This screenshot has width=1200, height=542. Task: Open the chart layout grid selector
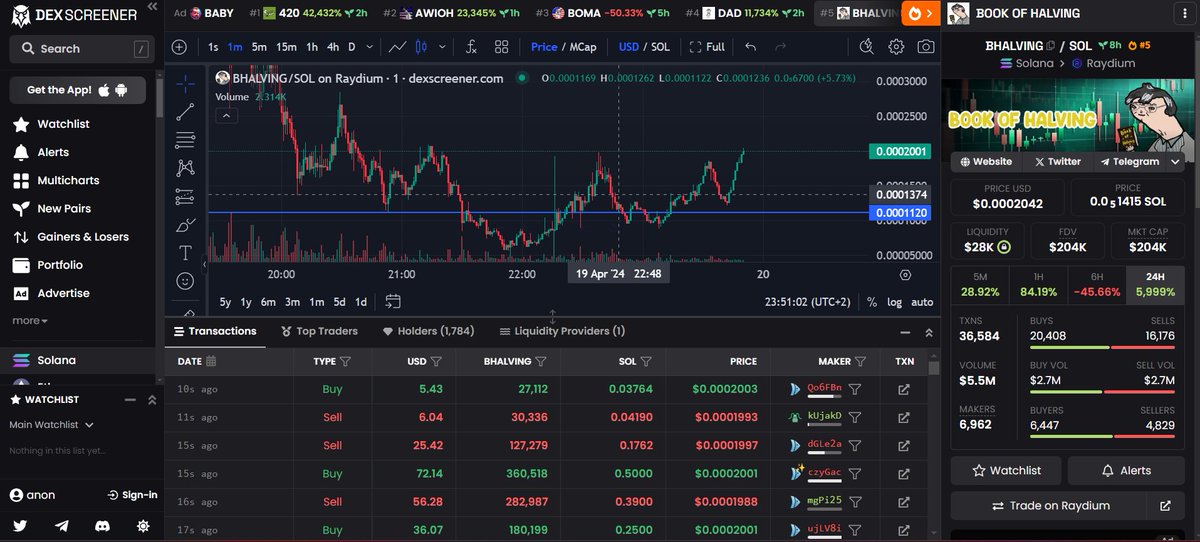(x=502, y=47)
